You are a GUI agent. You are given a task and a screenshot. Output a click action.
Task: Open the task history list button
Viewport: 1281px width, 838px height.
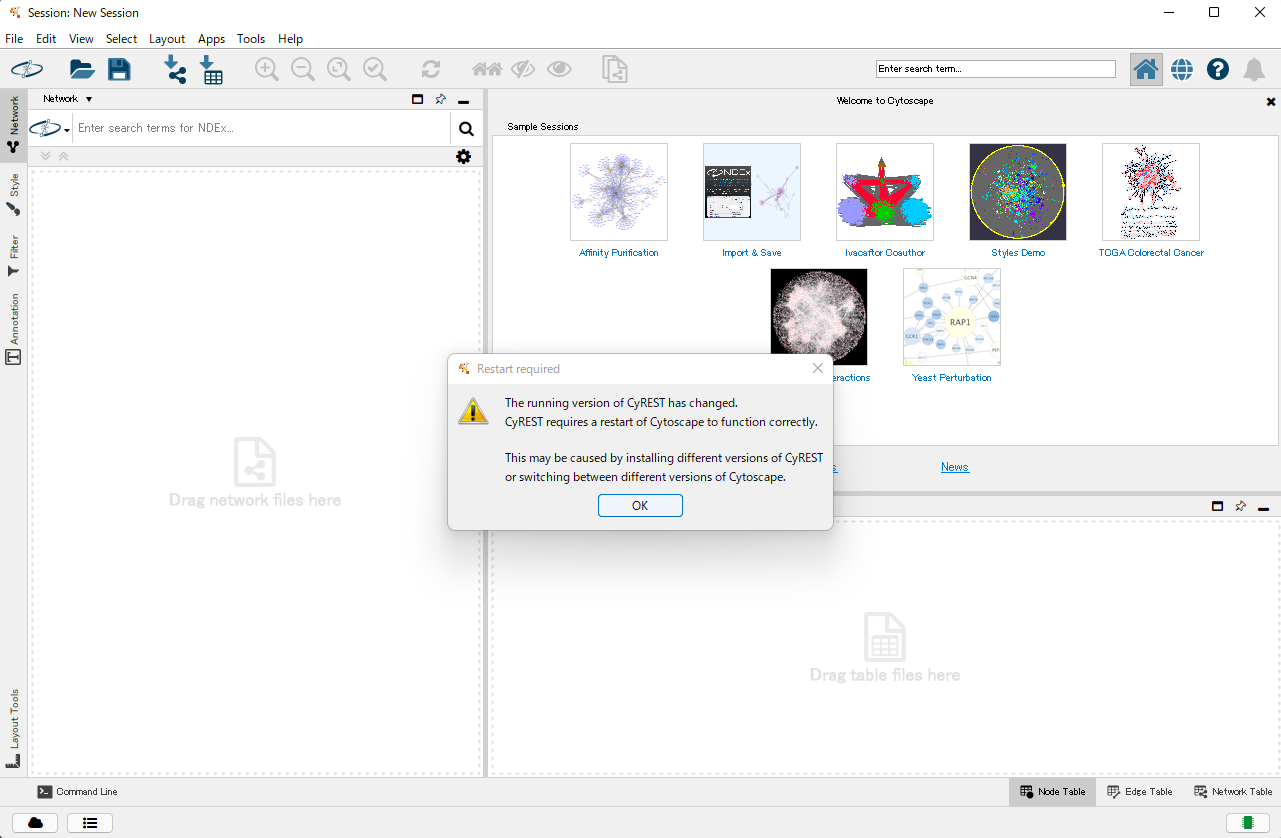(x=90, y=823)
